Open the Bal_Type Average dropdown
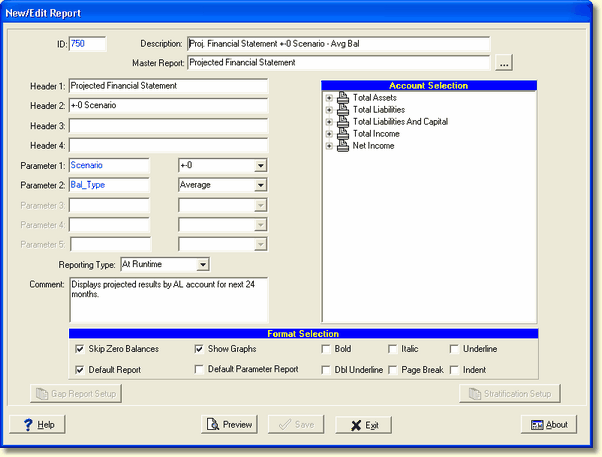 pos(259,185)
